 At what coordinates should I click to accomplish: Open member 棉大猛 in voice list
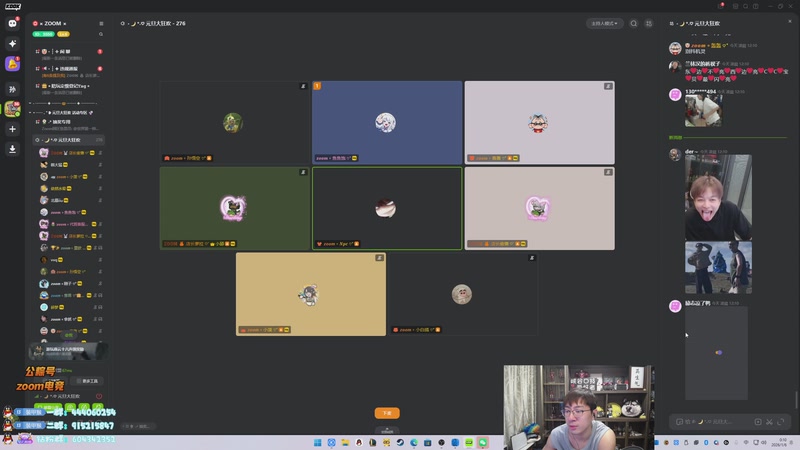pos(69,165)
